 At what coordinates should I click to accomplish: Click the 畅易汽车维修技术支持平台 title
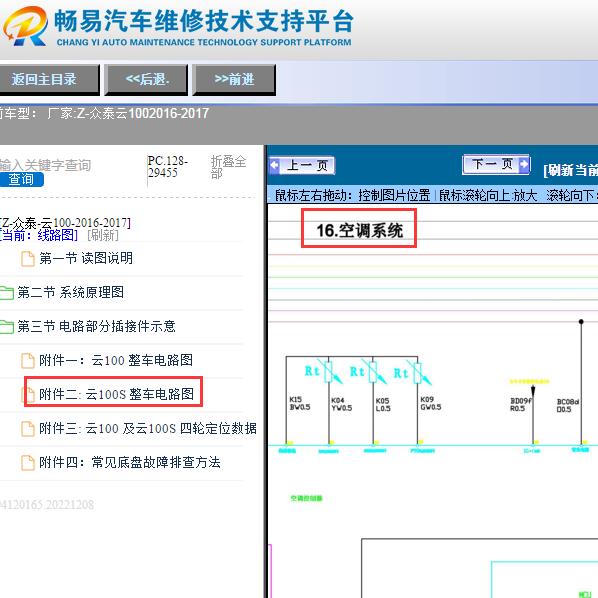204,21
